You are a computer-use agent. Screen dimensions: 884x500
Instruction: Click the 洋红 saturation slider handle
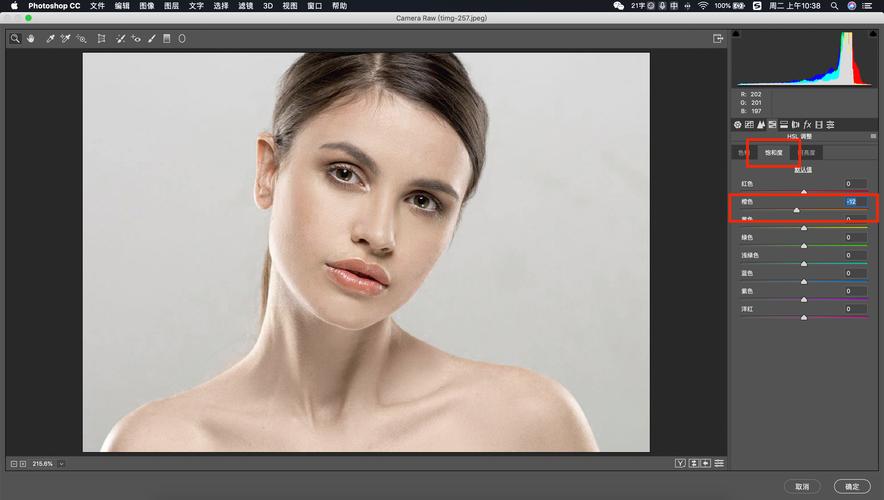pyautogui.click(x=804, y=318)
